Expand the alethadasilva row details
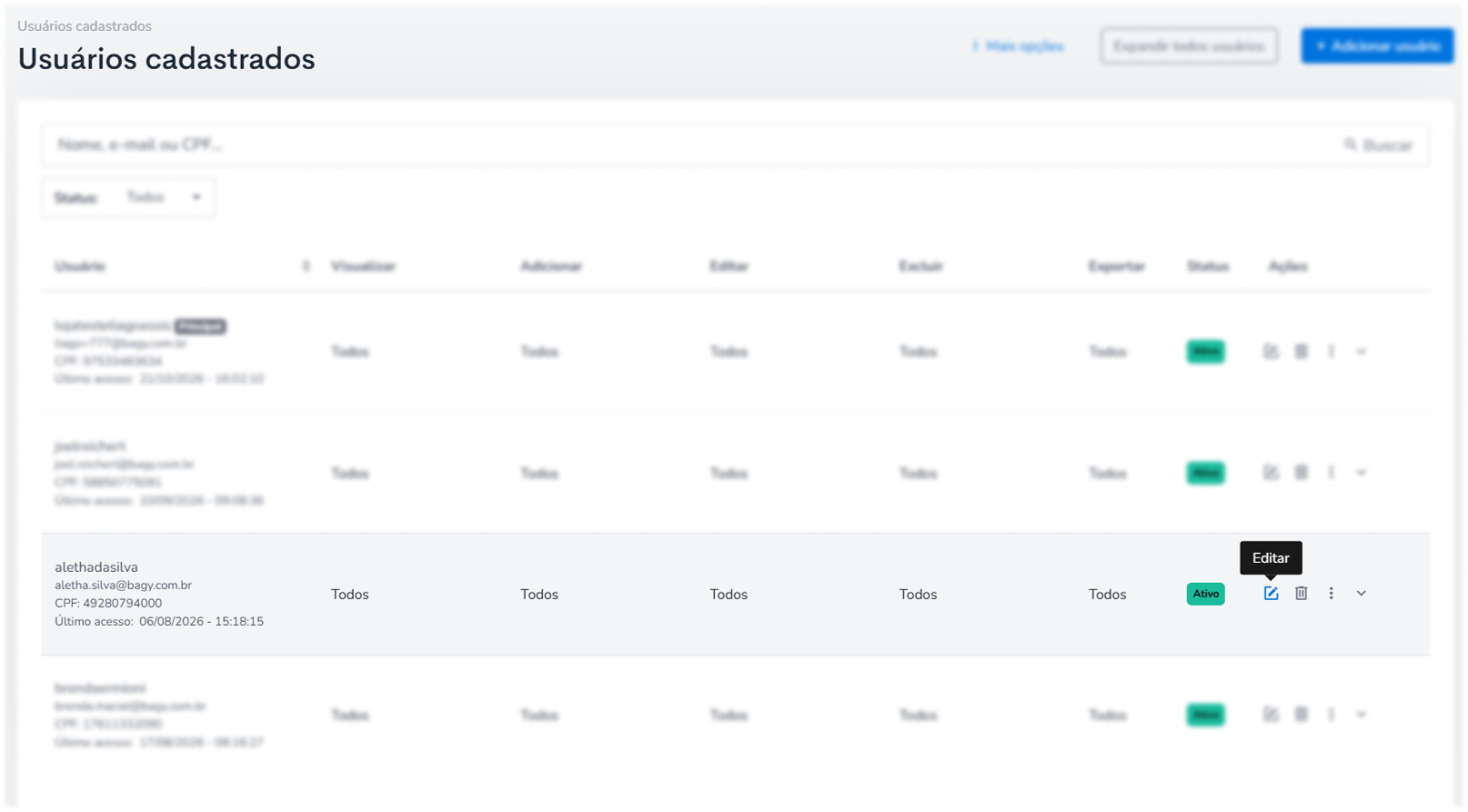This screenshot has width=1468, height=812. coord(1362,594)
